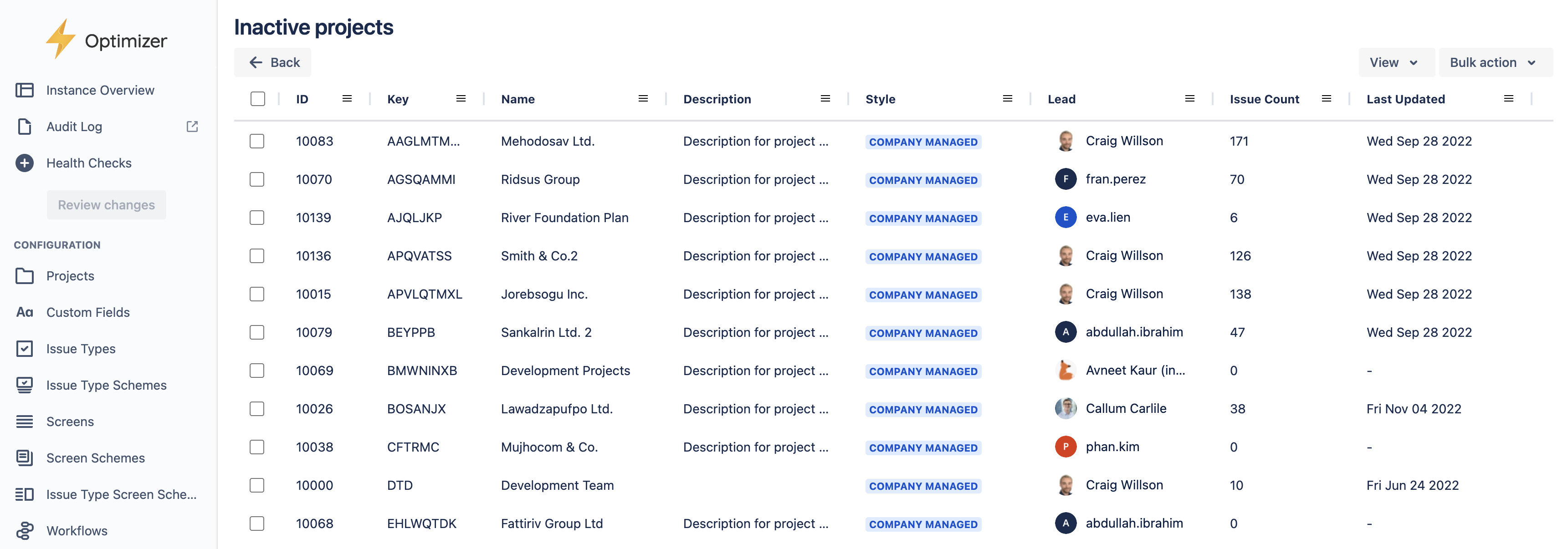Screen dimensions: 1568x549
Task: Check the row checkbox for project 10083
Action: click(x=257, y=141)
